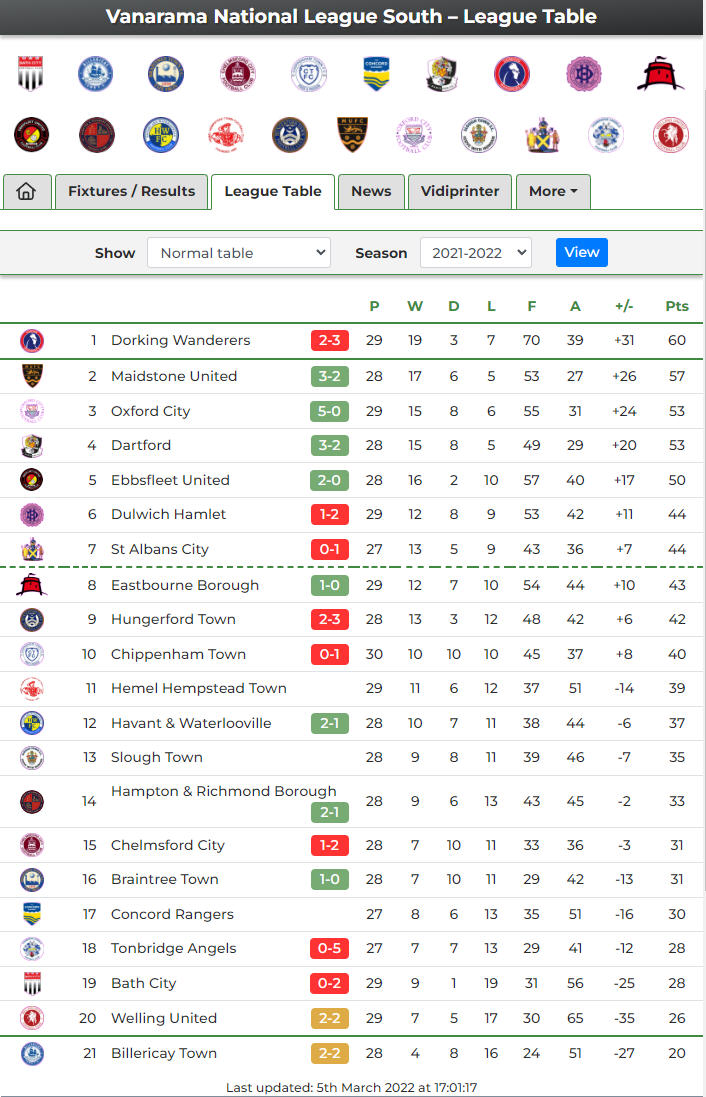Click the crest beside St Albans City in the table
The height and width of the screenshot is (1097, 706).
pyautogui.click(x=32, y=549)
